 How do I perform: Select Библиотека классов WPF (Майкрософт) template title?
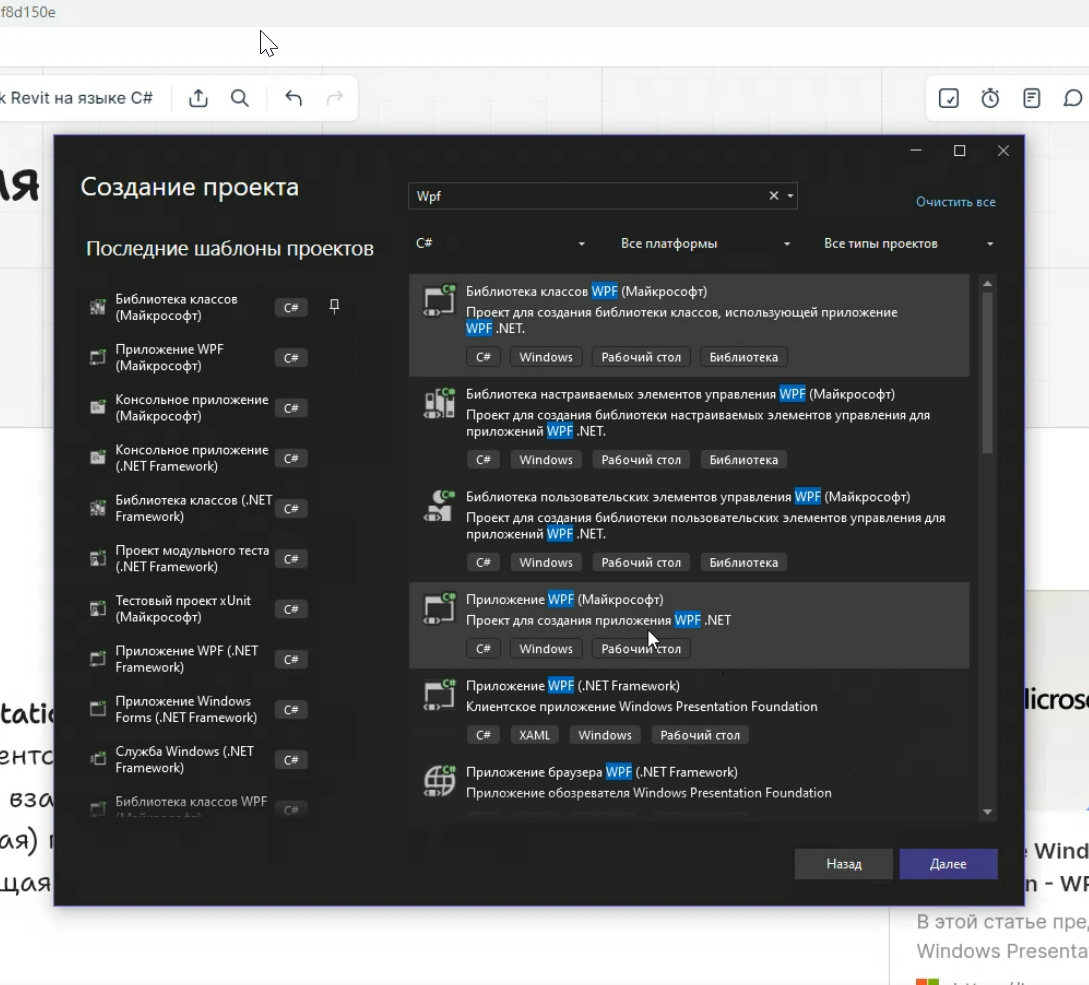click(586, 291)
